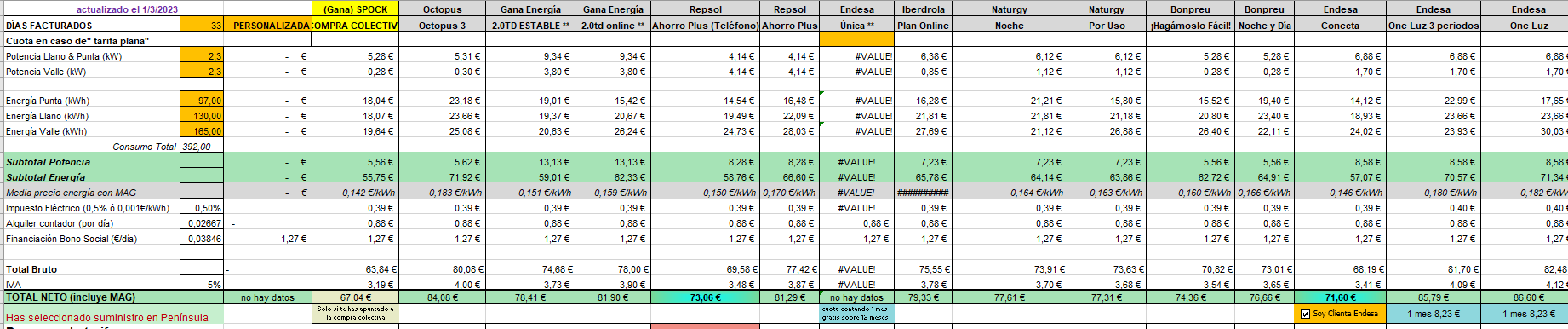Screen dimensions: 1568x329
Task: Select Endesa Conecta tariff header
Action: 1340,26
